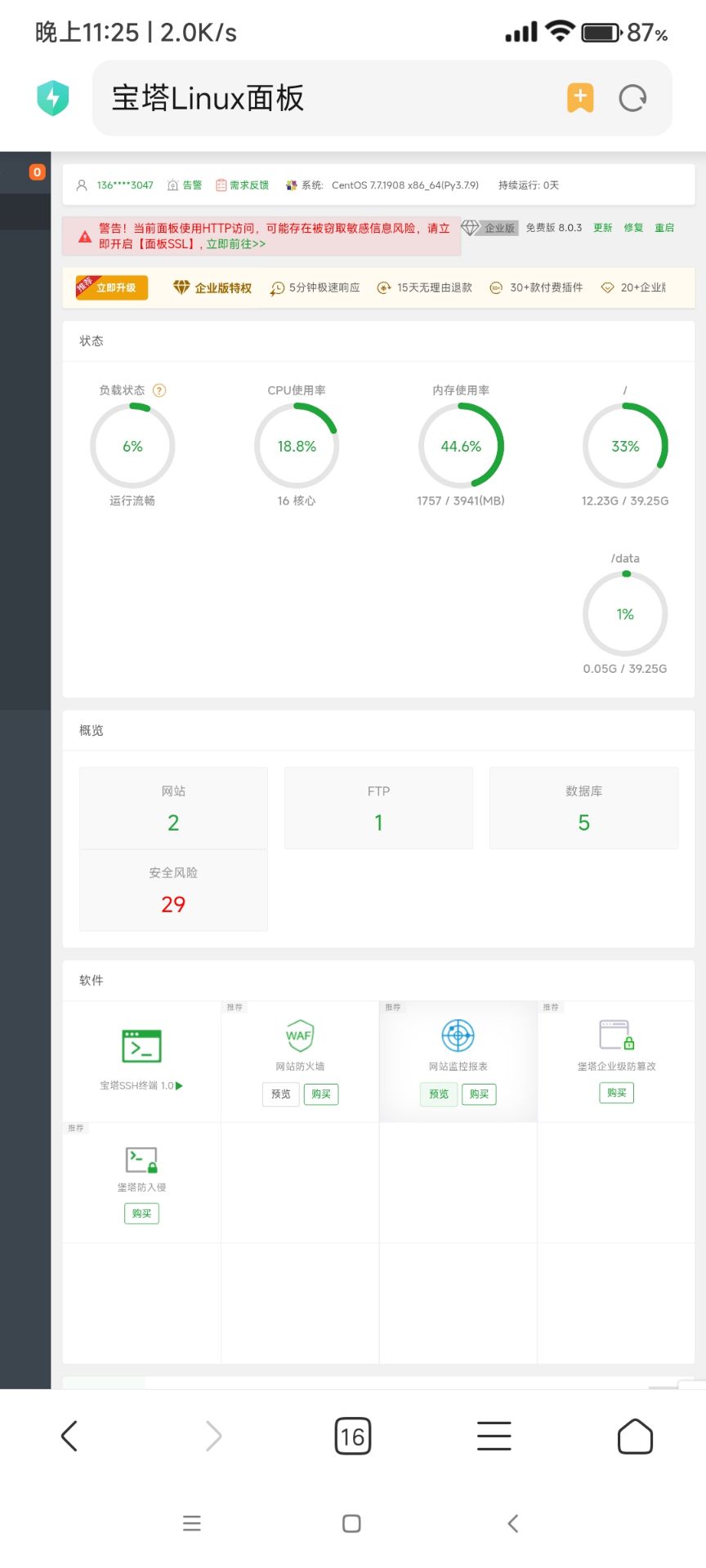Click the WAF 网站防火墙 shield icon
Screen dimensions: 706x1568
299,1036
